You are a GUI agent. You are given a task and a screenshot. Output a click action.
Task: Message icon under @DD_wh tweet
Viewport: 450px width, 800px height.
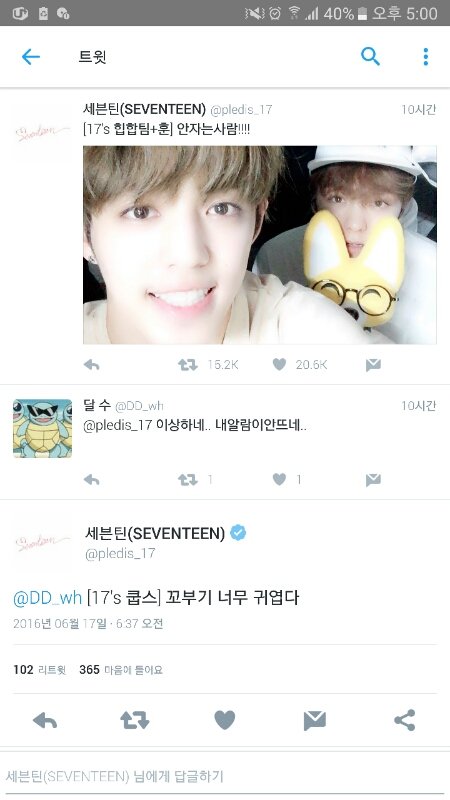pos(373,480)
